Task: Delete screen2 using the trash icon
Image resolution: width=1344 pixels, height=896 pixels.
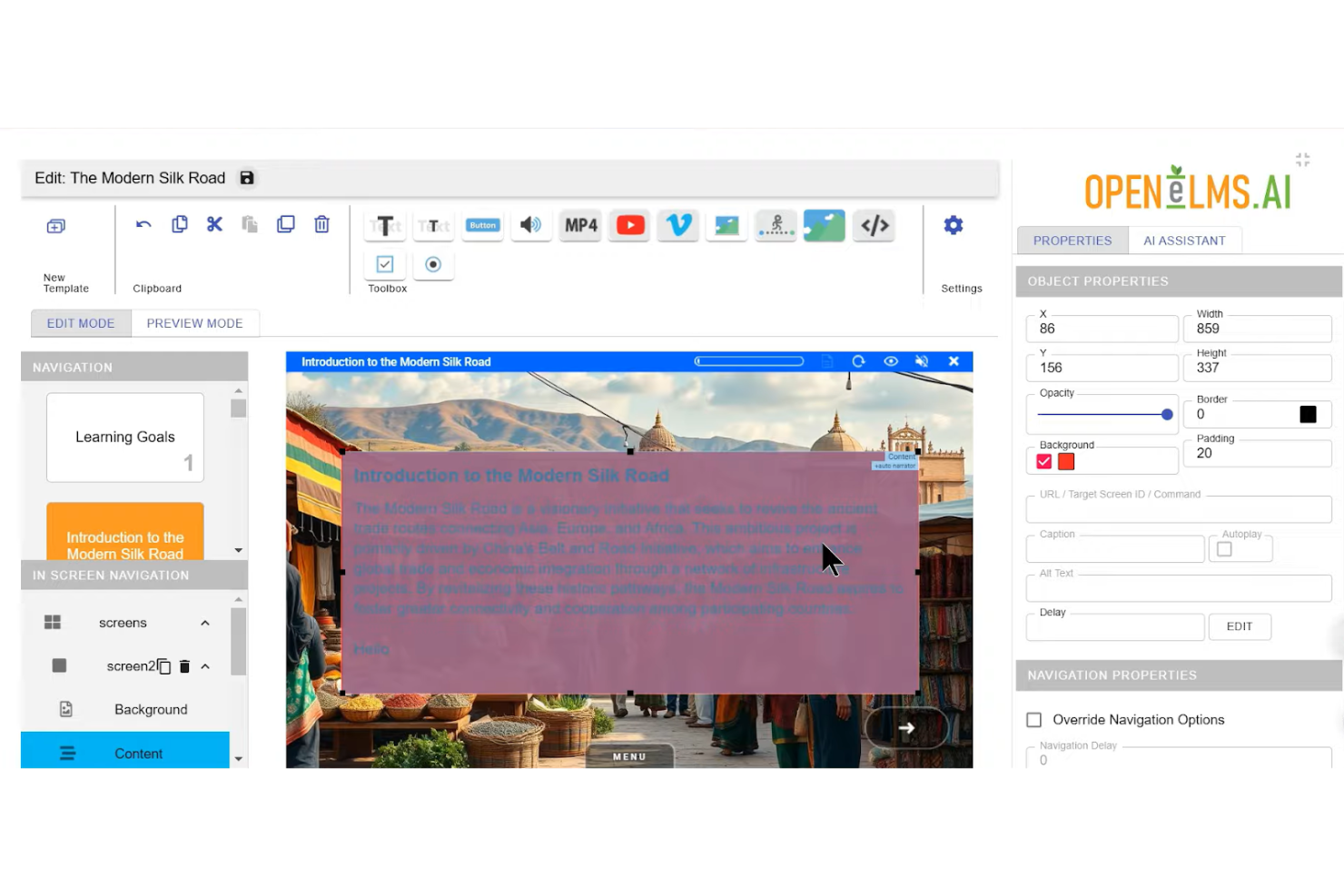Action: pos(184,665)
